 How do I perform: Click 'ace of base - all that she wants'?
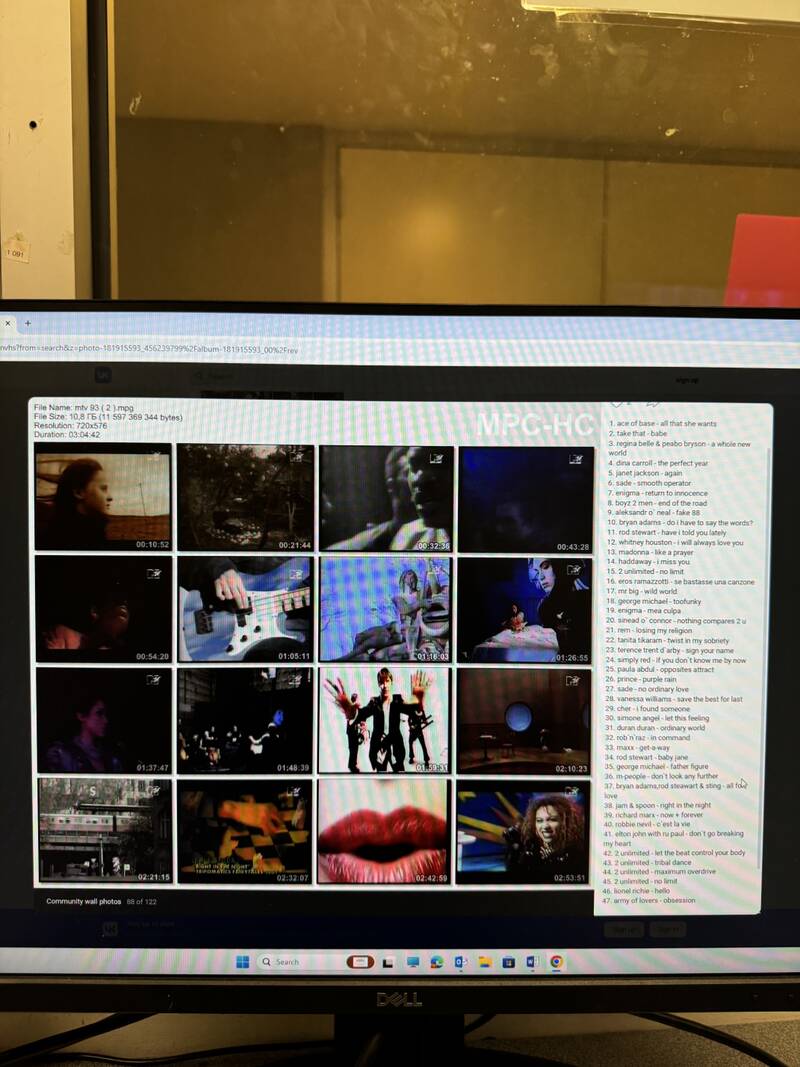tap(663, 423)
